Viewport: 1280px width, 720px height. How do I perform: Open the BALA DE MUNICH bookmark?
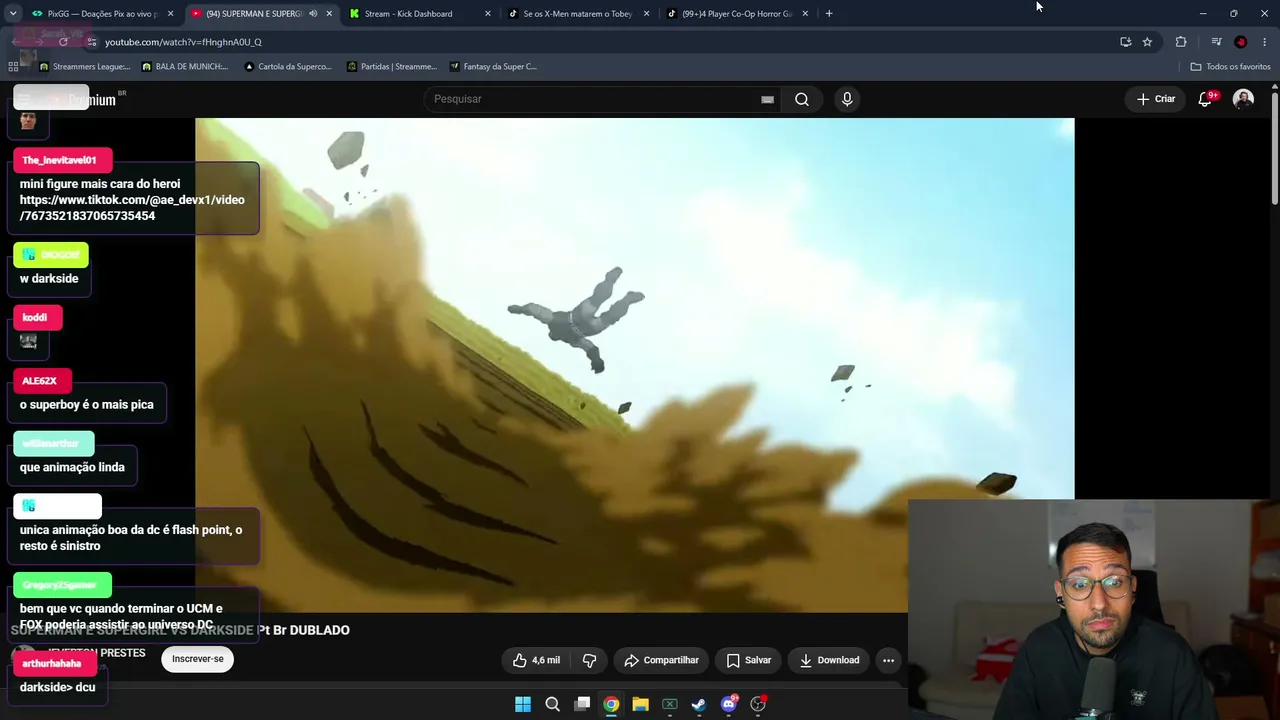(185, 67)
